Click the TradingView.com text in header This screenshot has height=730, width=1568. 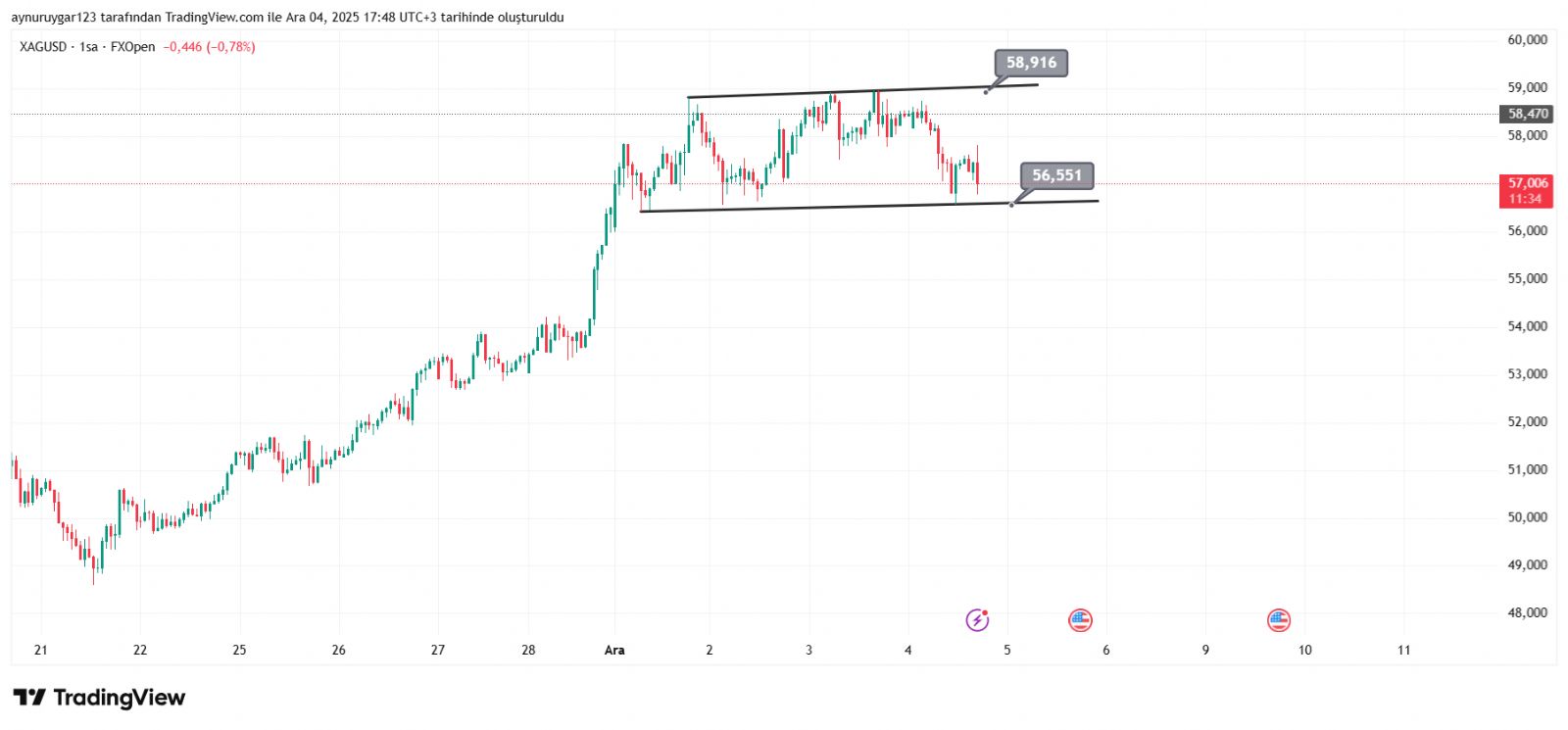tap(214, 18)
